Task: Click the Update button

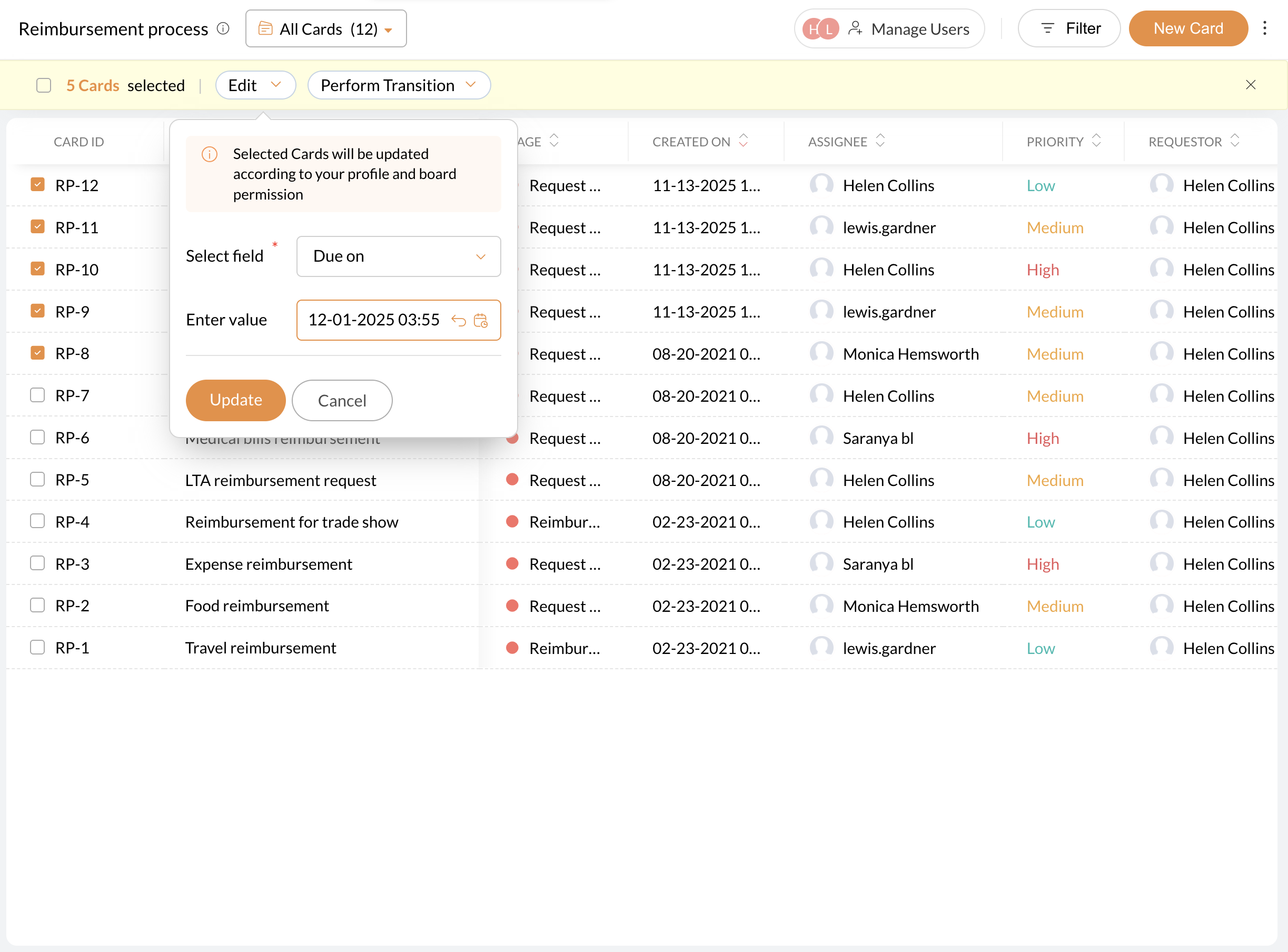Action: click(235, 400)
